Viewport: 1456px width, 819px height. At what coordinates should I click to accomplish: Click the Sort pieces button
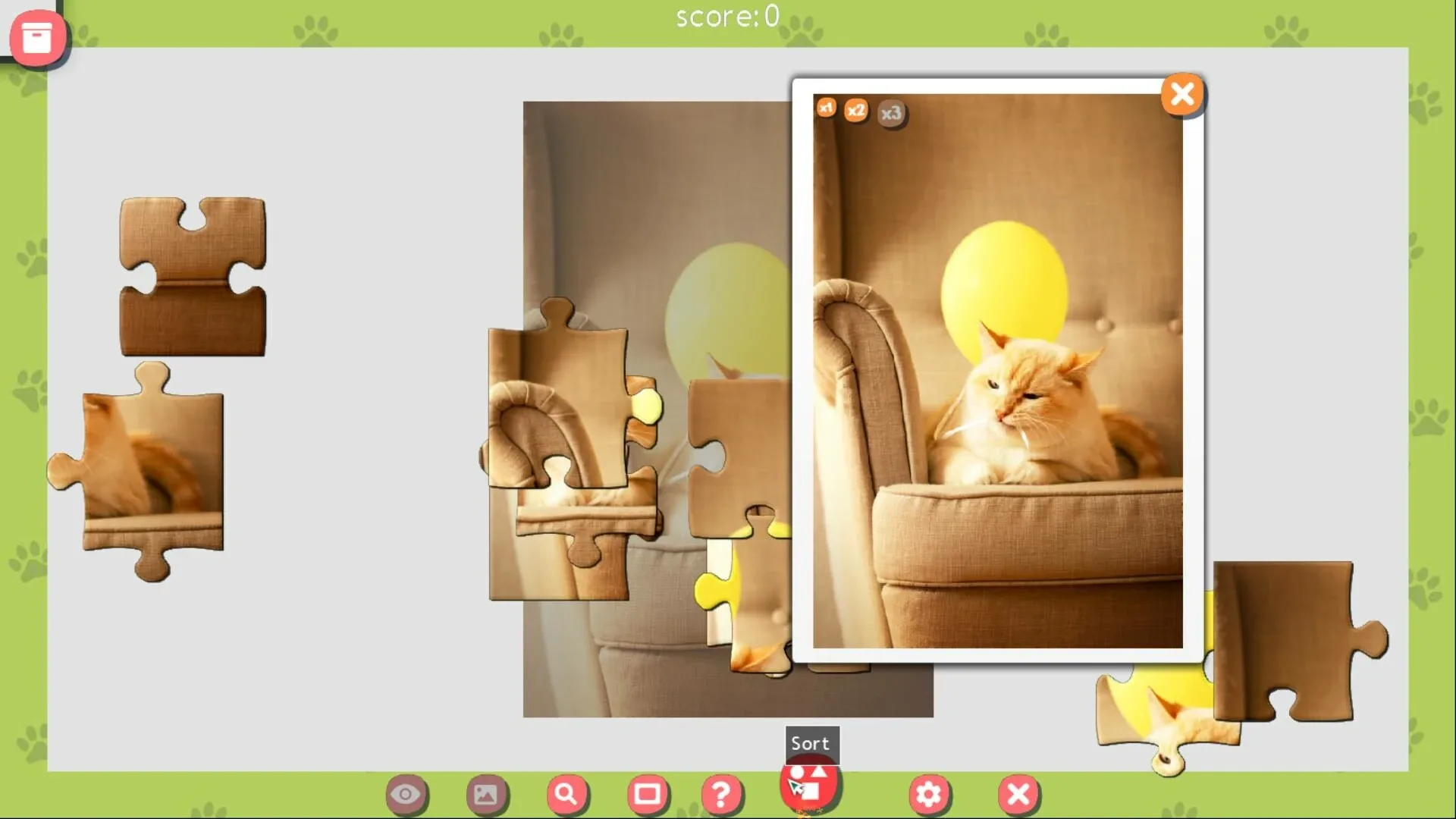coord(808,785)
